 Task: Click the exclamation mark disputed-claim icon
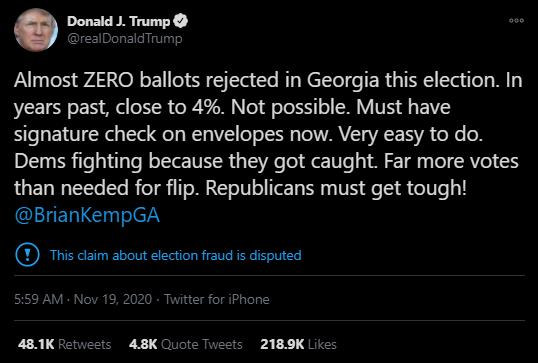pos(27,255)
